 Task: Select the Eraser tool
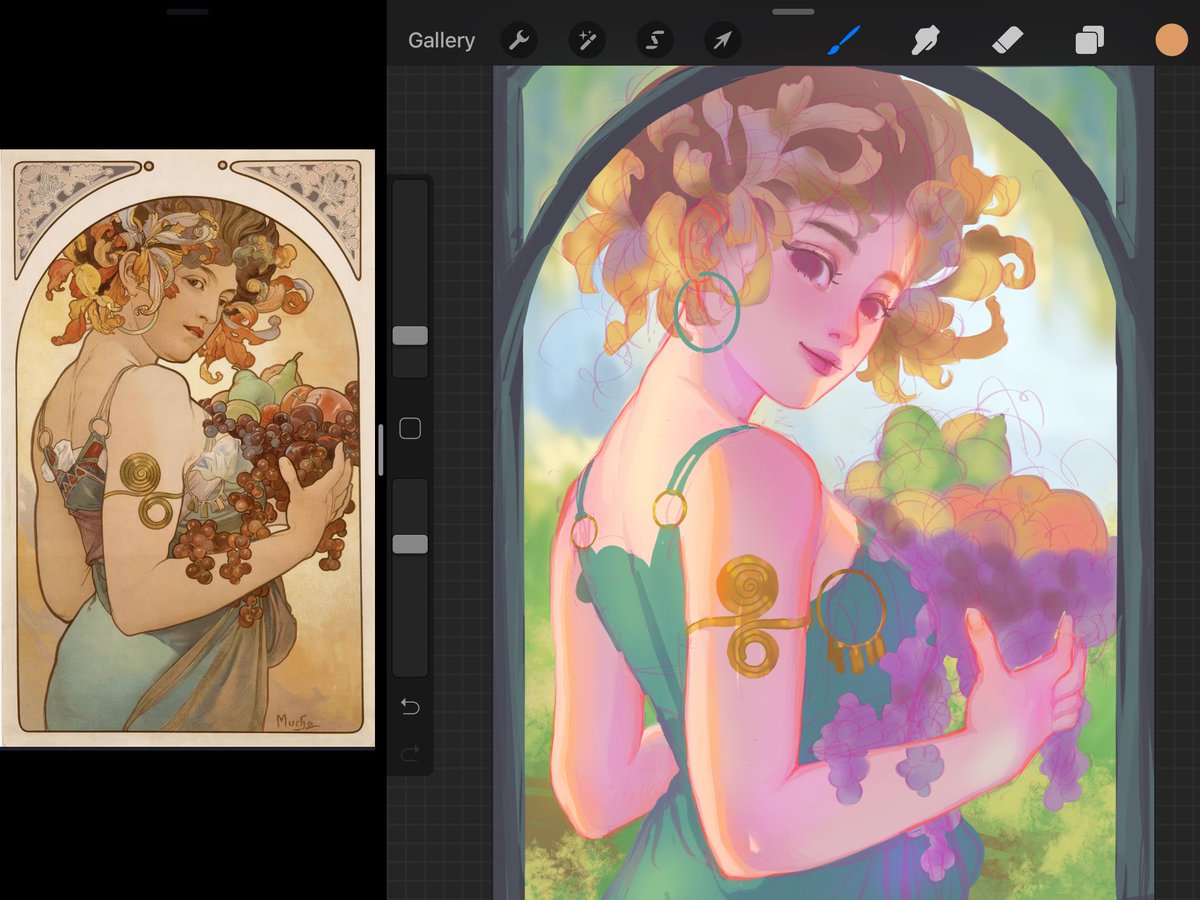(x=1008, y=41)
